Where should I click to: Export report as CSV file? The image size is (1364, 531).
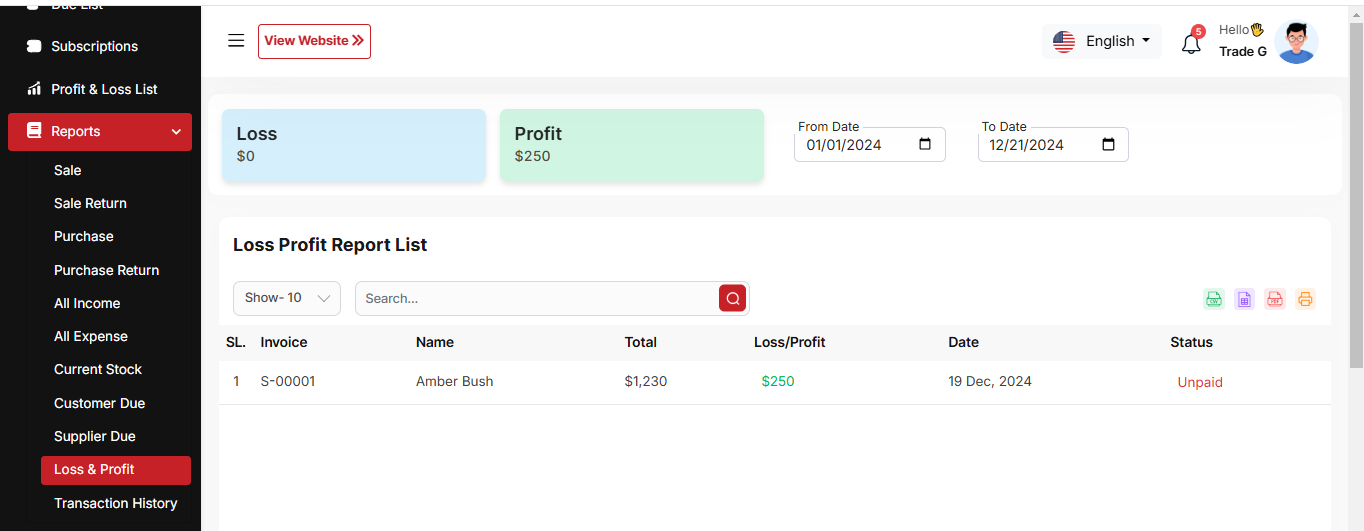tap(1213, 299)
